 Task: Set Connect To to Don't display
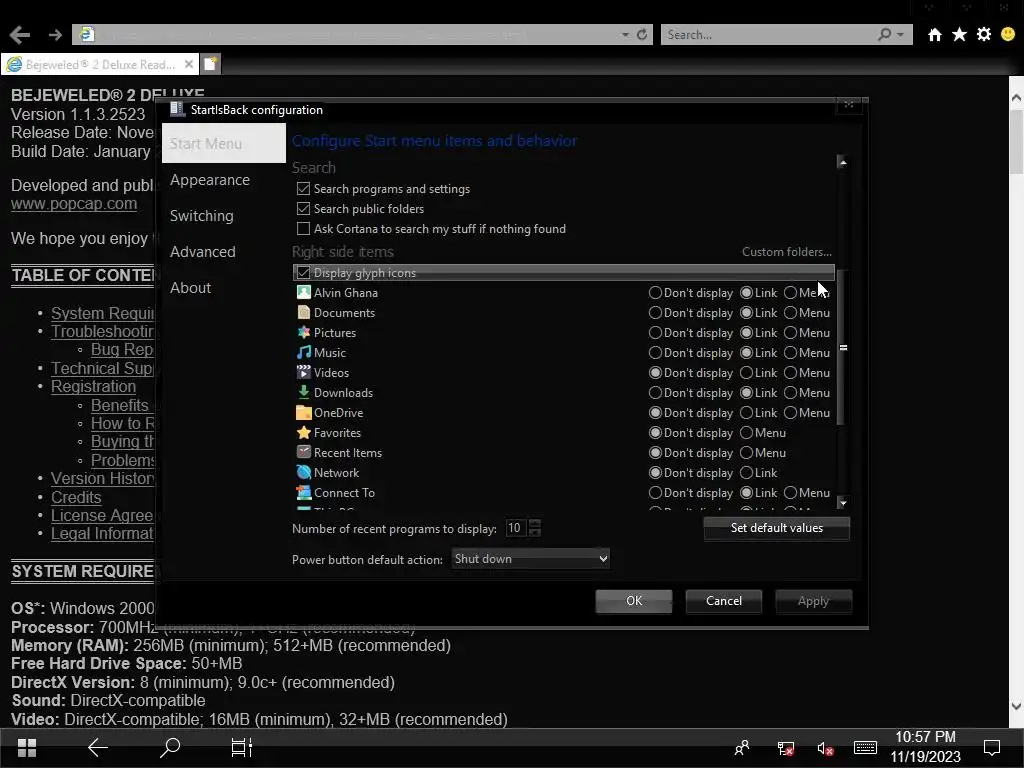point(655,493)
